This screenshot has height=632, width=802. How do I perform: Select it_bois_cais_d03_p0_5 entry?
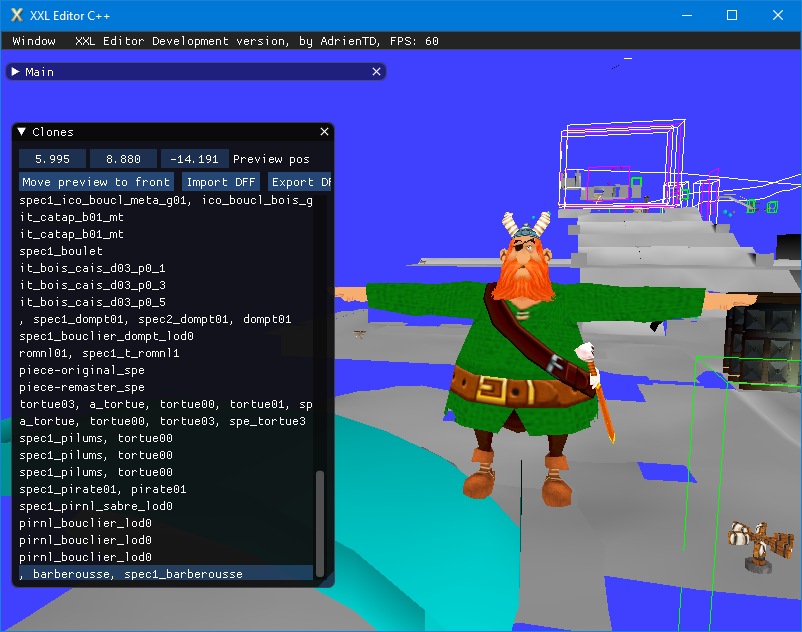pos(166,302)
